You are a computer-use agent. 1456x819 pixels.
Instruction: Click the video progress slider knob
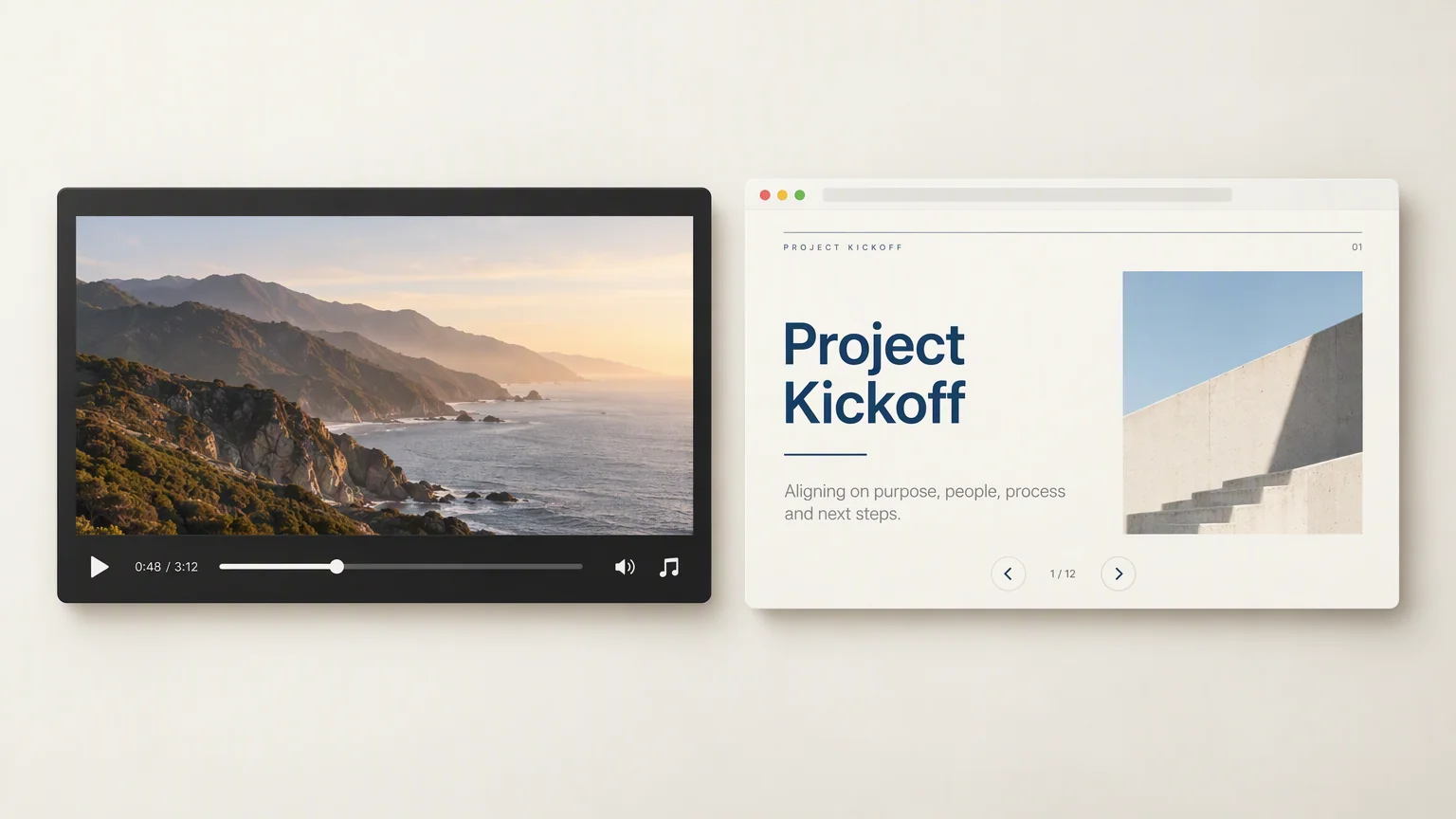337,567
